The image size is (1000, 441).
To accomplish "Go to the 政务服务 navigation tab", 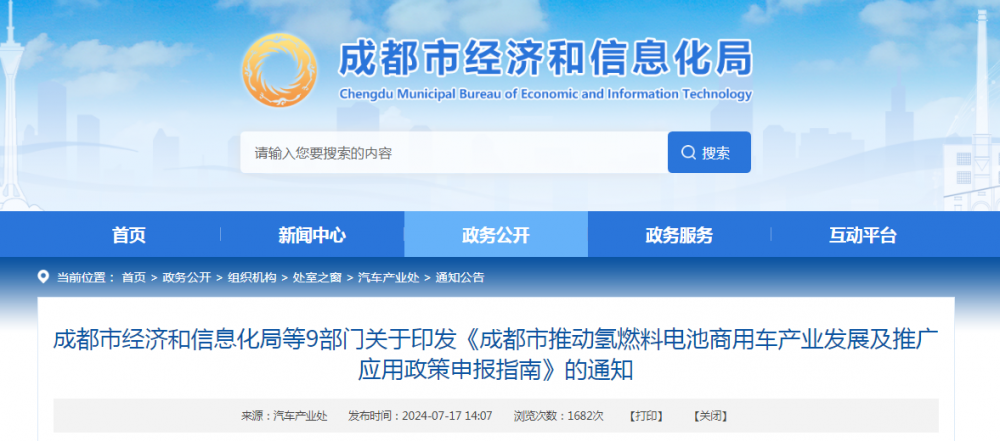I will pyautogui.click(x=679, y=236).
